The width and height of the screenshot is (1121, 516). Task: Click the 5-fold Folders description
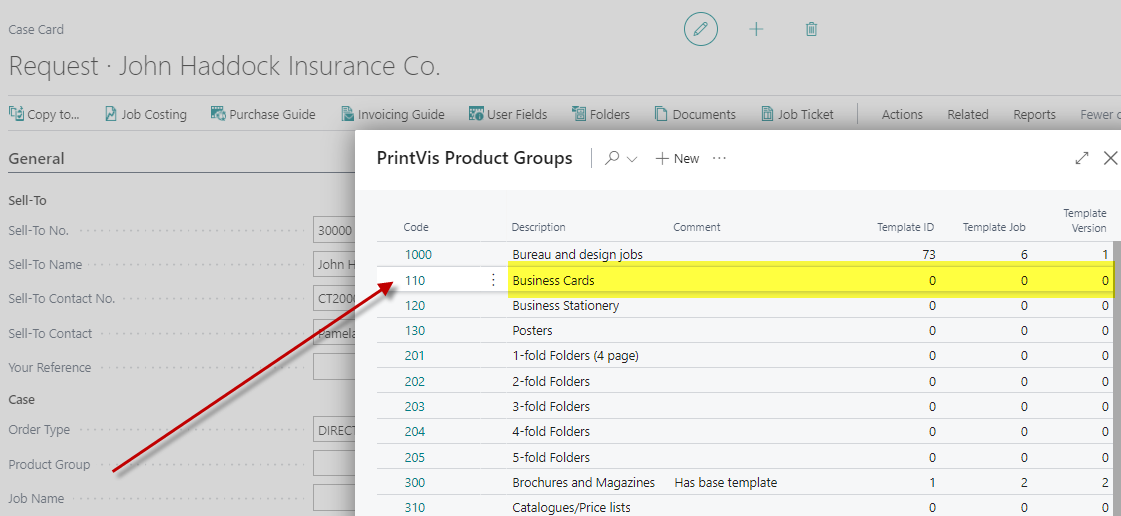point(551,457)
